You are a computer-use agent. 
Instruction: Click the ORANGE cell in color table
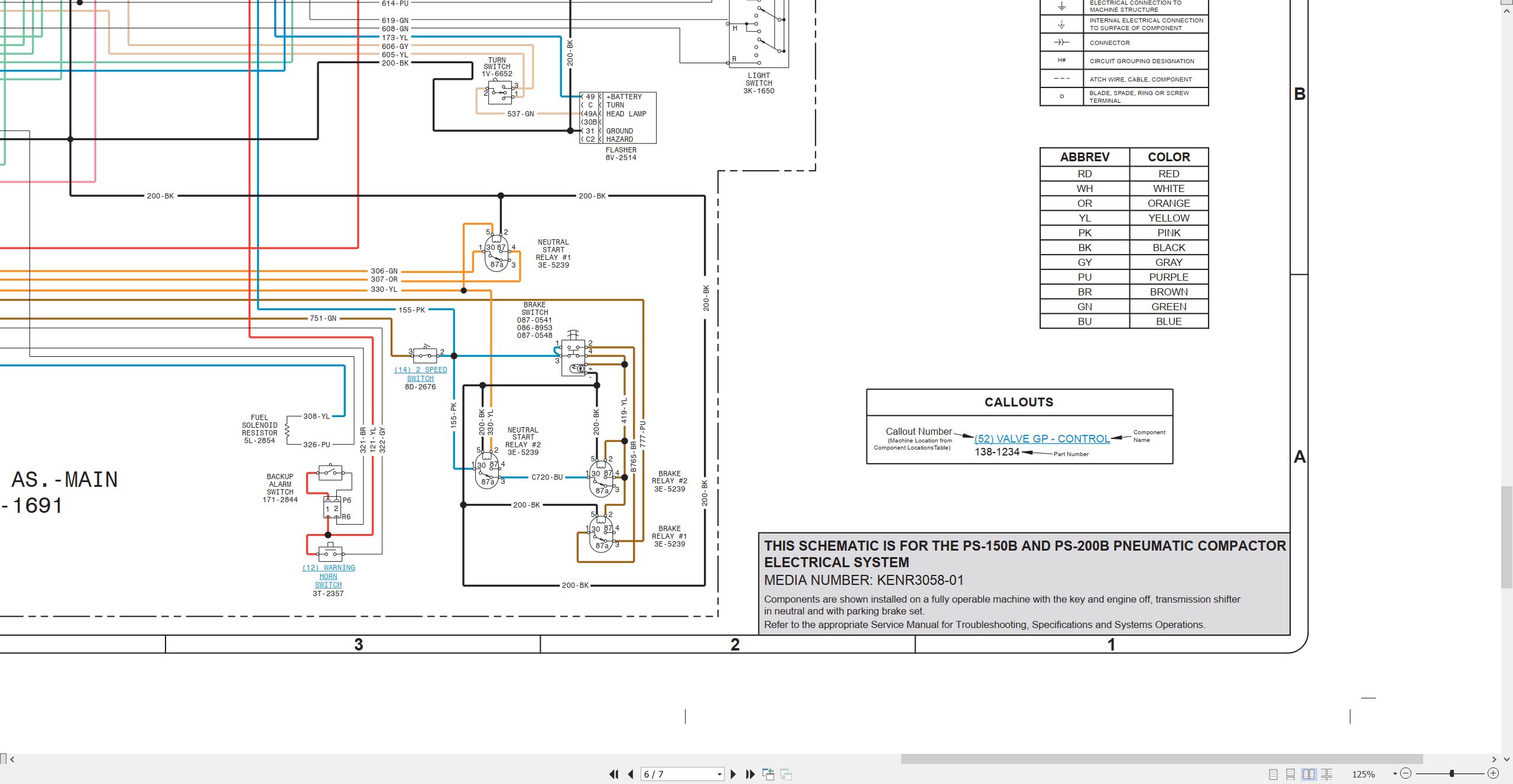pos(1168,203)
